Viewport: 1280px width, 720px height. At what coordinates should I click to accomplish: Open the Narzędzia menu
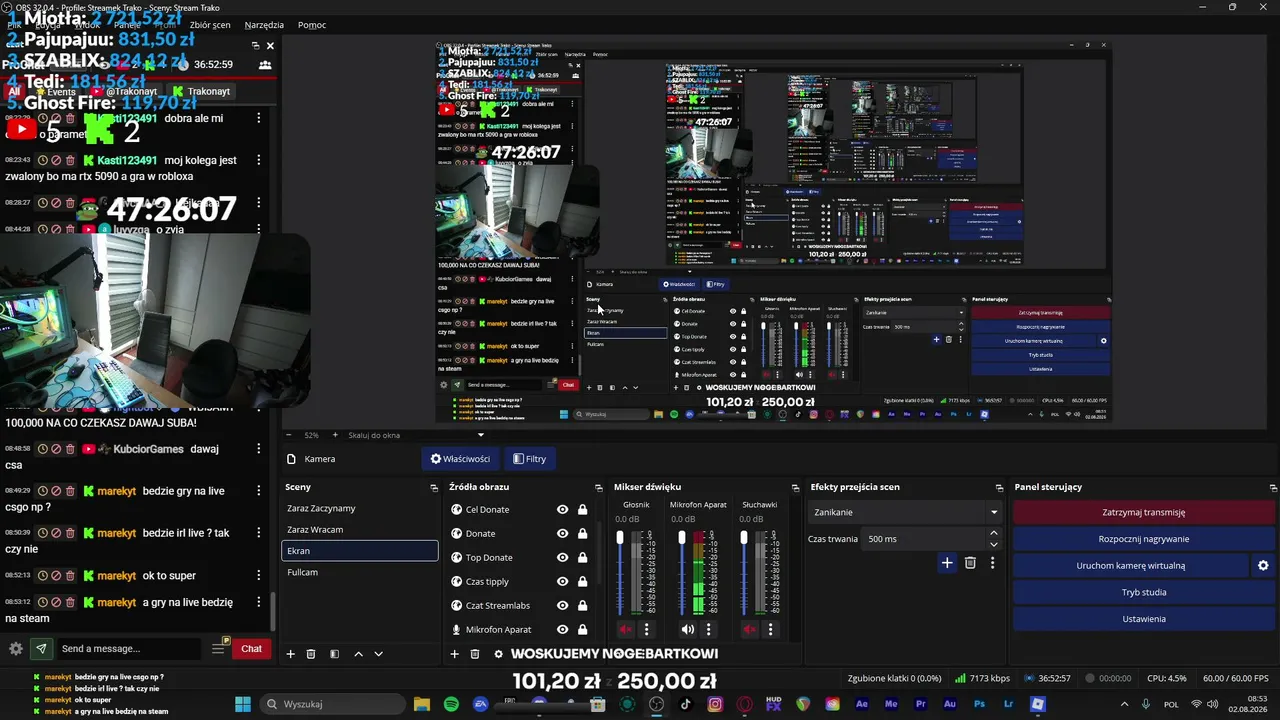pos(264,25)
